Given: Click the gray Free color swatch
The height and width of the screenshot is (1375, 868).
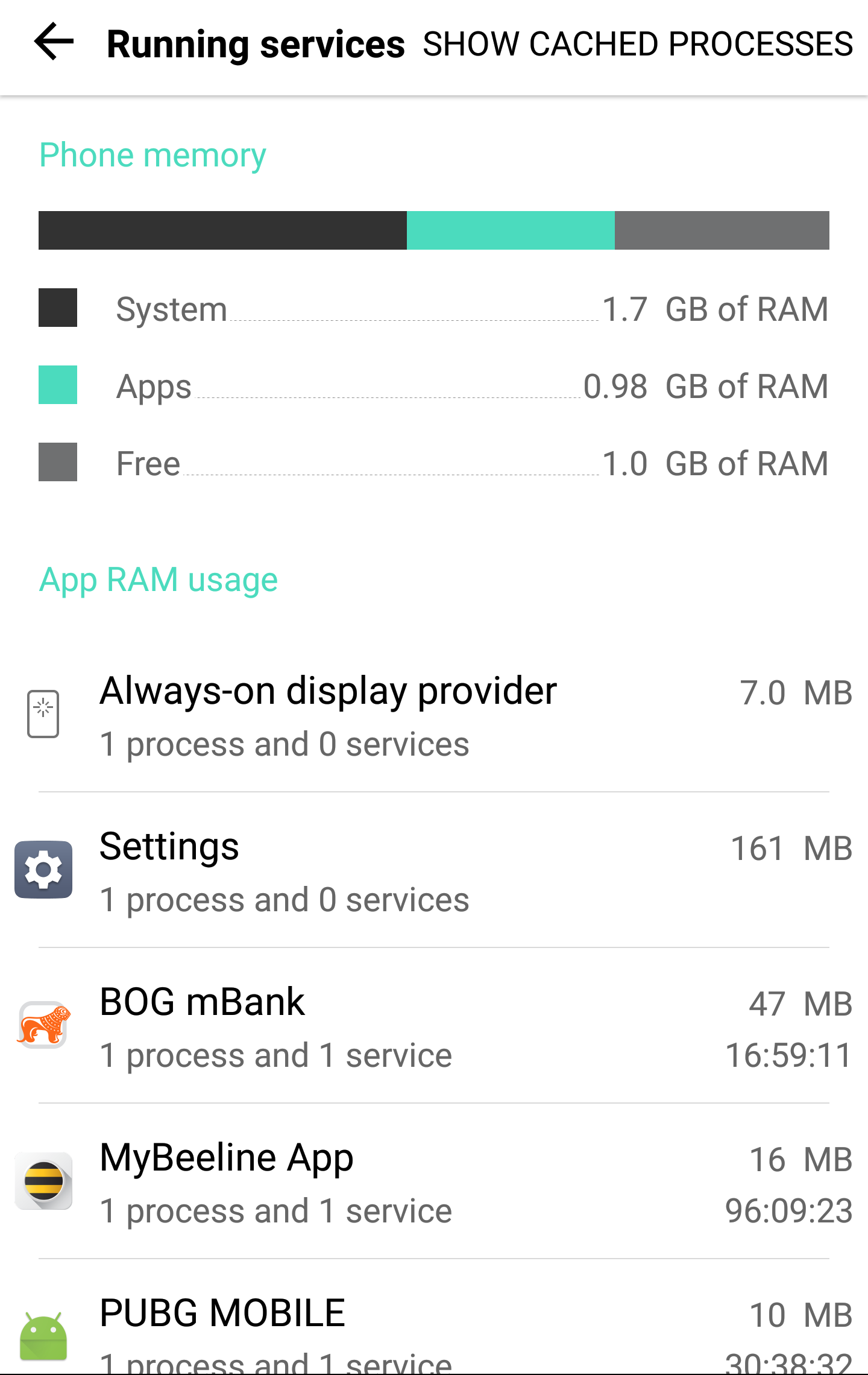Looking at the screenshot, I should click(x=58, y=462).
